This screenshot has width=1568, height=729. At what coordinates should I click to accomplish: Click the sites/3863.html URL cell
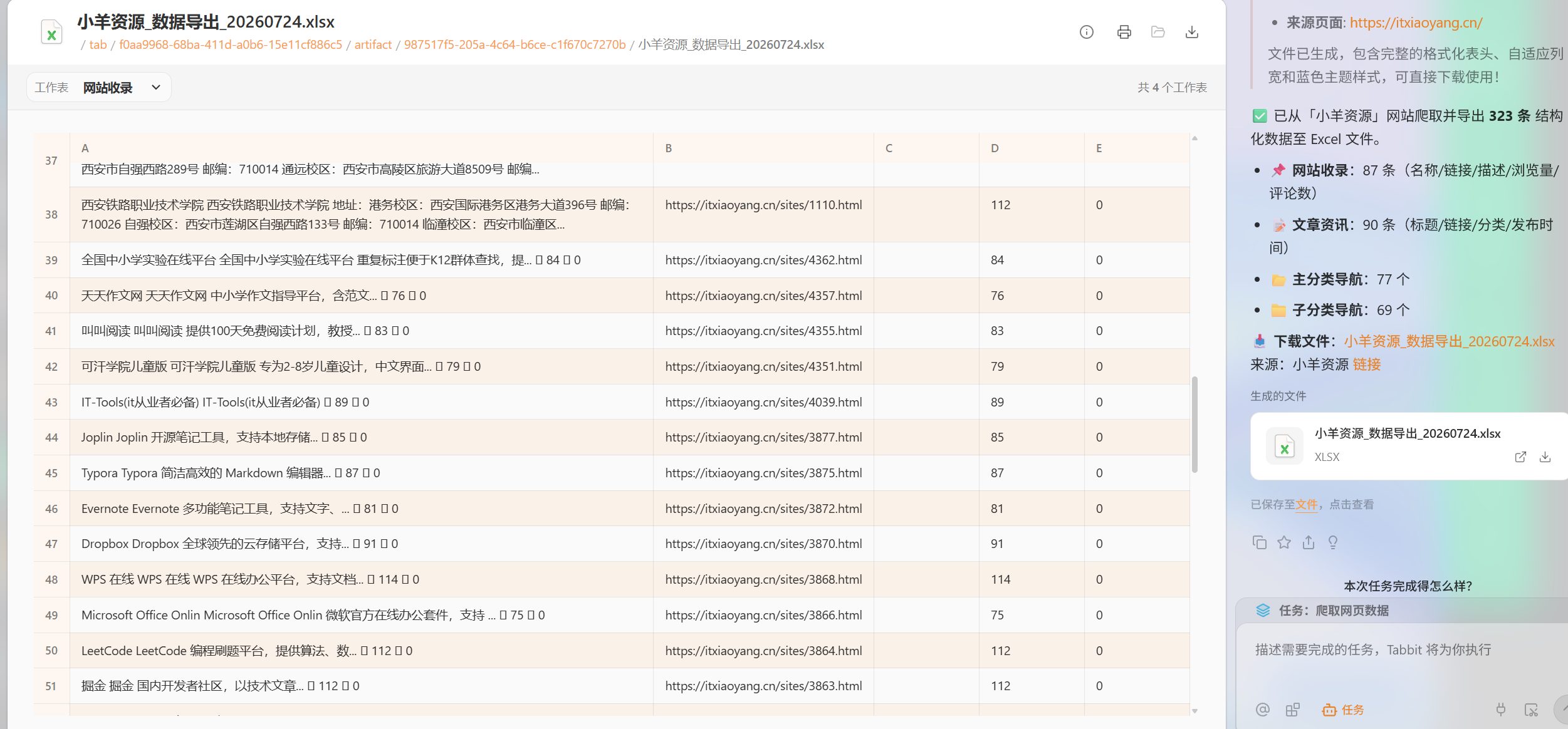pyautogui.click(x=763, y=686)
